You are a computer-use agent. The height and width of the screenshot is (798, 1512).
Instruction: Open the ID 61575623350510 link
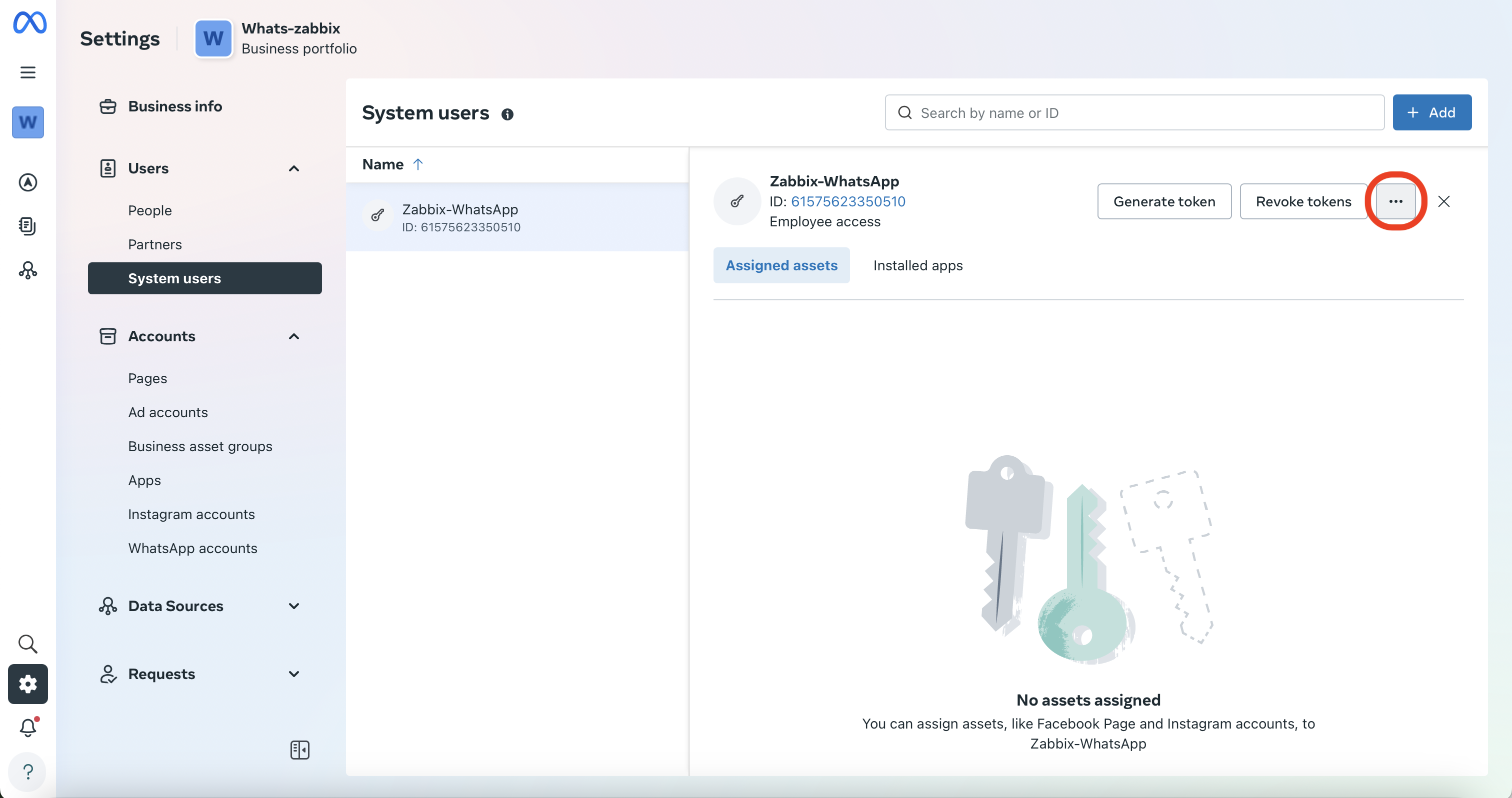[x=848, y=201]
